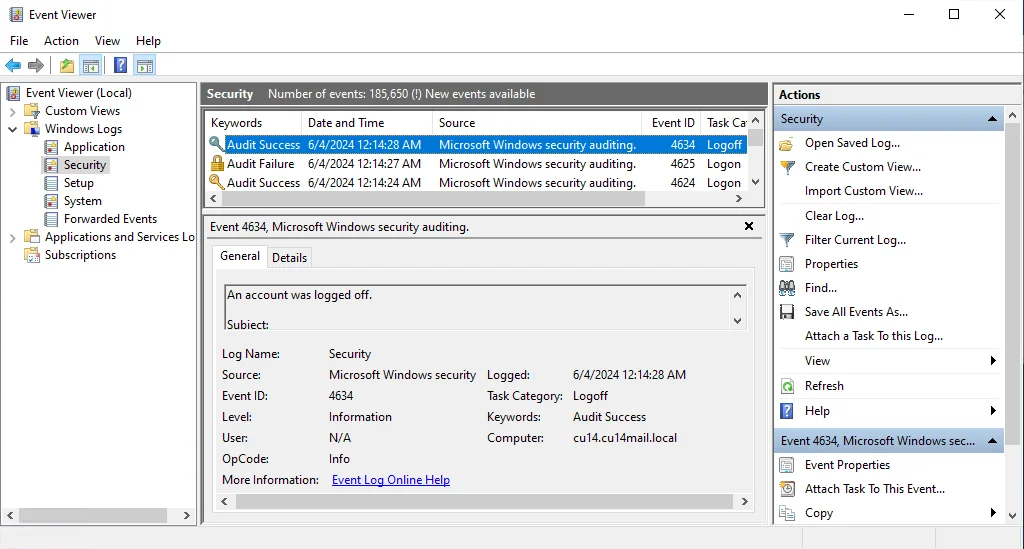The height and width of the screenshot is (549, 1024).
Task: Click the Save All Events floppy icon
Action: point(787,312)
